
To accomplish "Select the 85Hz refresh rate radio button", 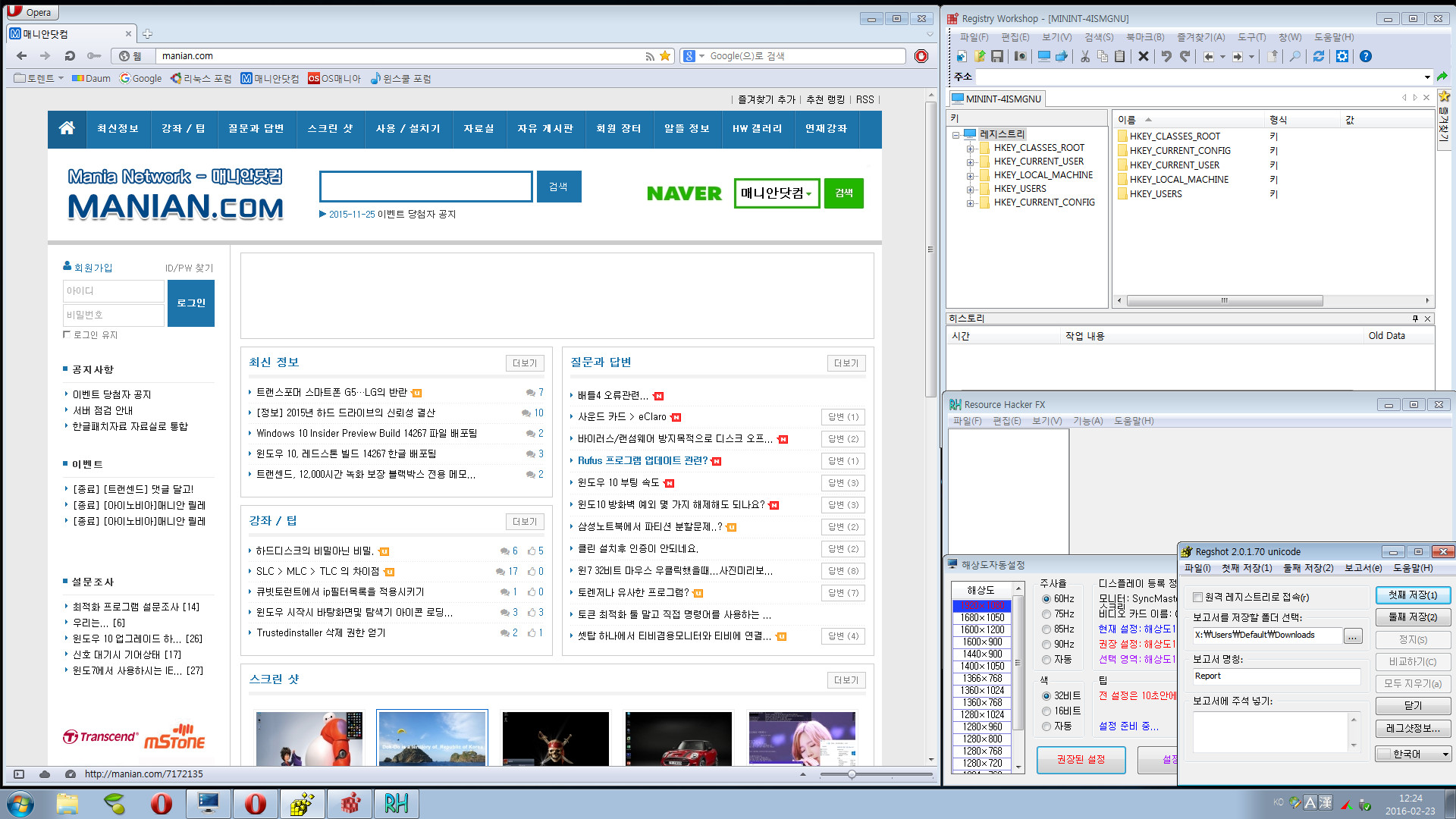I will coord(1046,629).
